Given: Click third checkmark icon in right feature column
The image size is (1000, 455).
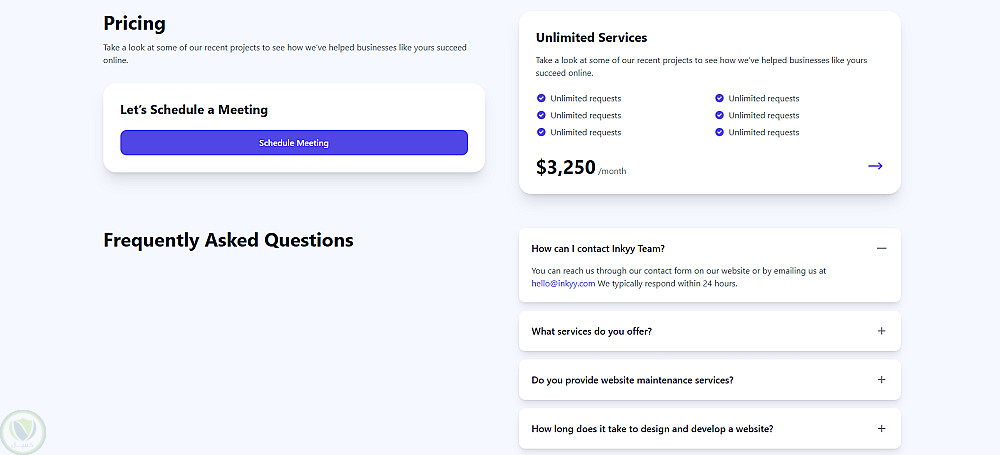Looking at the screenshot, I should tap(719, 132).
